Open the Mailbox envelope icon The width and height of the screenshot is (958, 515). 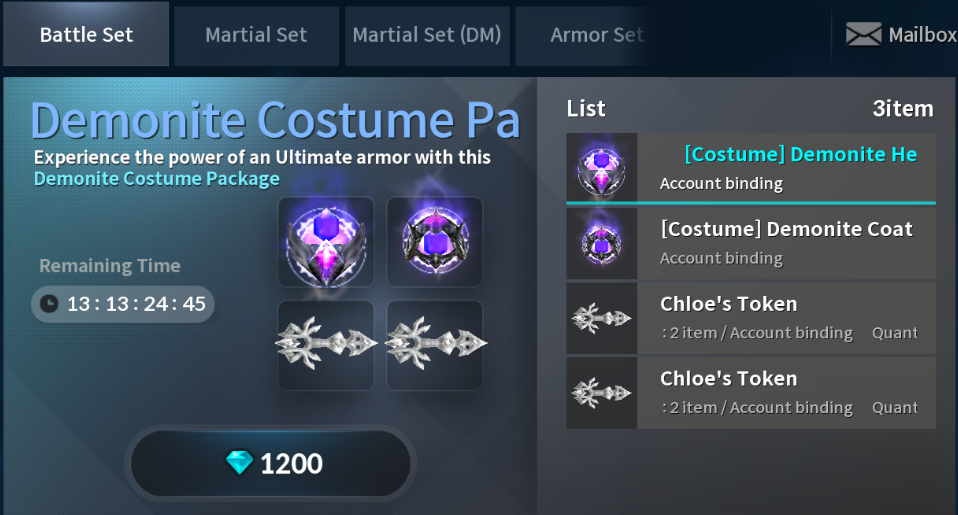click(863, 35)
